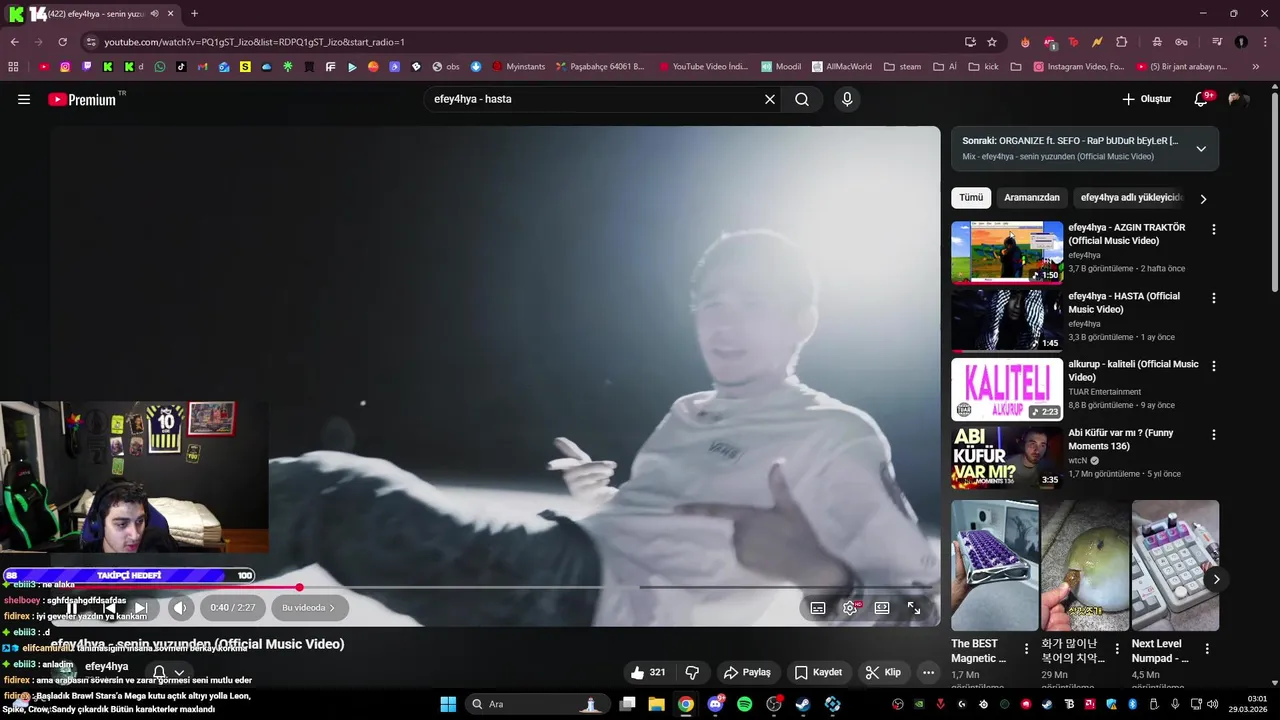Clear the search box with X
This screenshot has height=720, width=1280.
pyautogui.click(x=770, y=99)
